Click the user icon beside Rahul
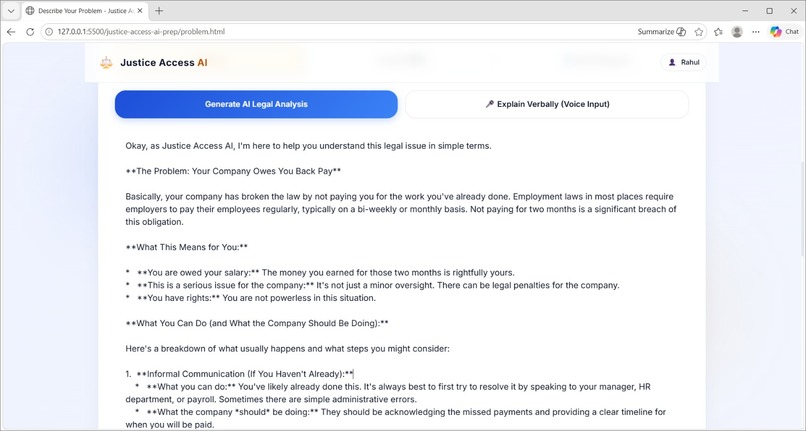This screenshot has width=806, height=431. pyautogui.click(x=672, y=62)
